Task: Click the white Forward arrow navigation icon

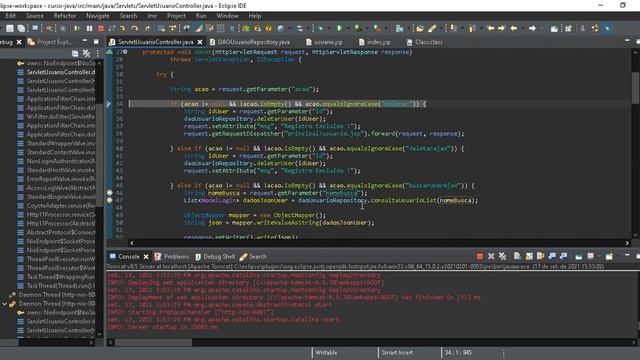Action: click(x=532, y=28)
